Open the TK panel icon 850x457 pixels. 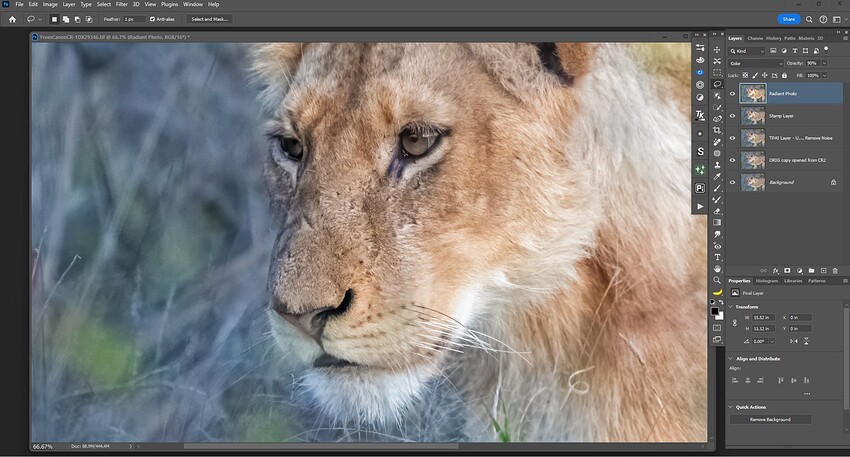(x=700, y=115)
